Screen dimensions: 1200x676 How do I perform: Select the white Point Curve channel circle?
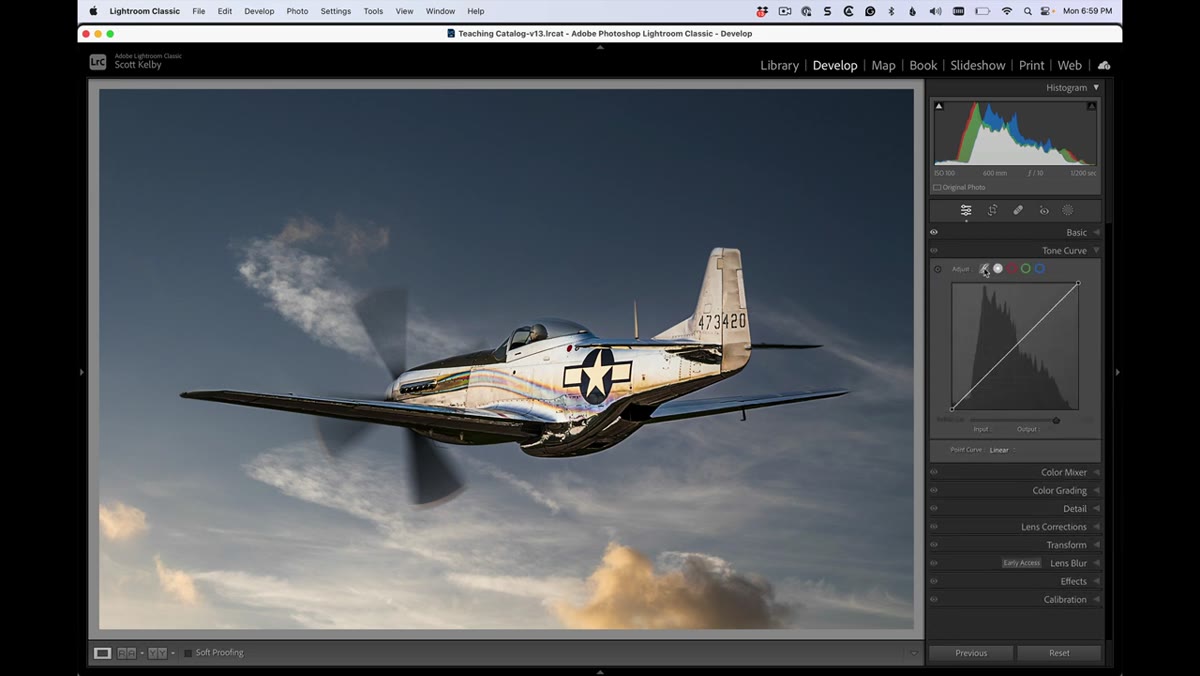point(998,269)
